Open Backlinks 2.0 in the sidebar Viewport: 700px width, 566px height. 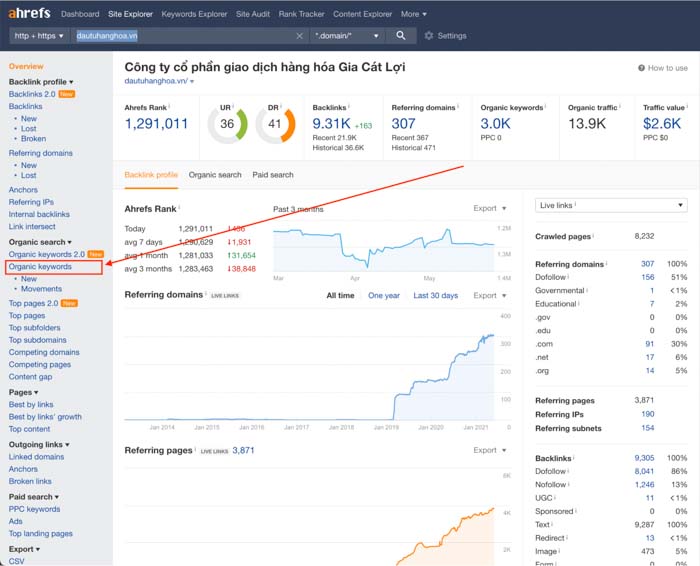pyautogui.click(x=32, y=94)
